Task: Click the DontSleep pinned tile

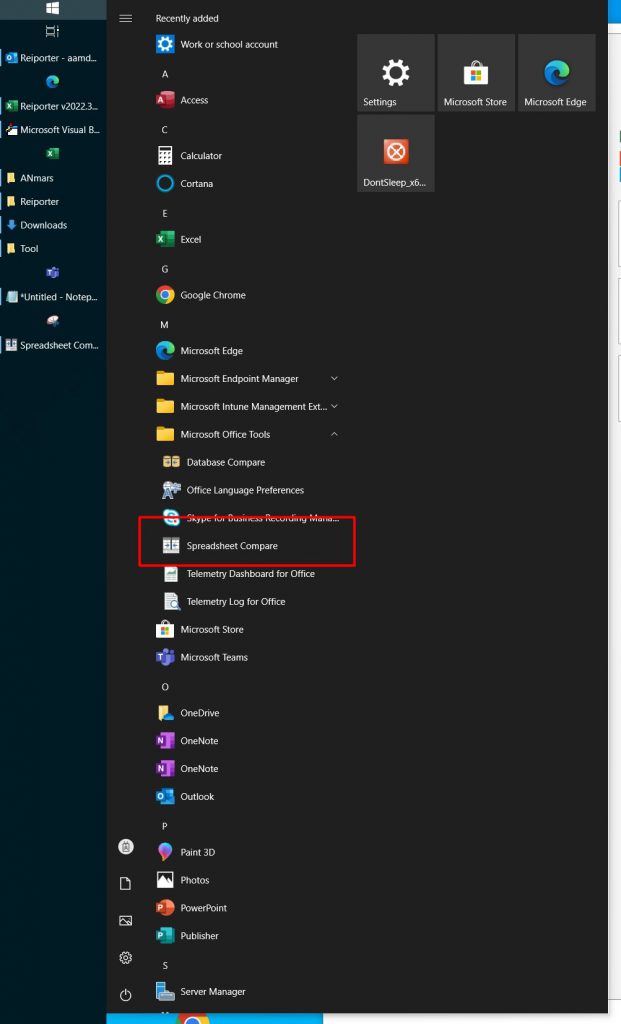Action: point(396,153)
